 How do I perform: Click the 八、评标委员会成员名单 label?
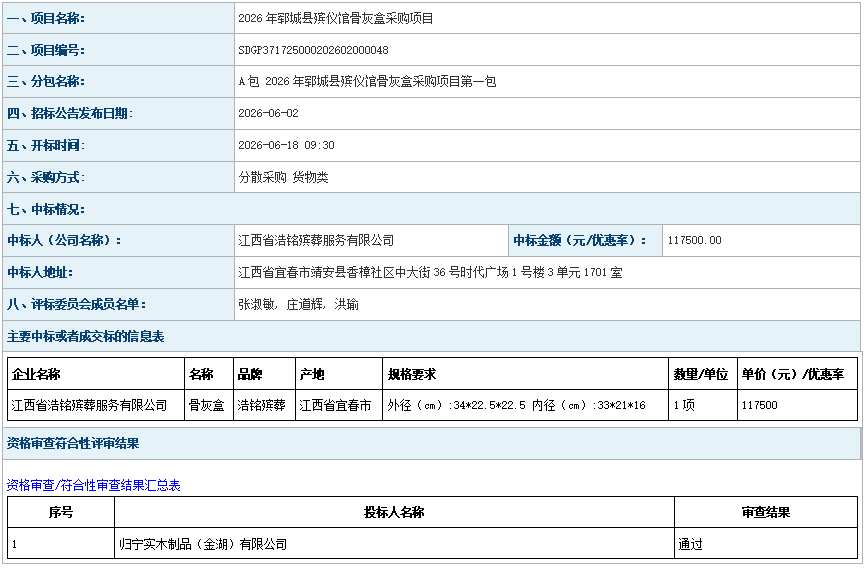tap(76, 304)
